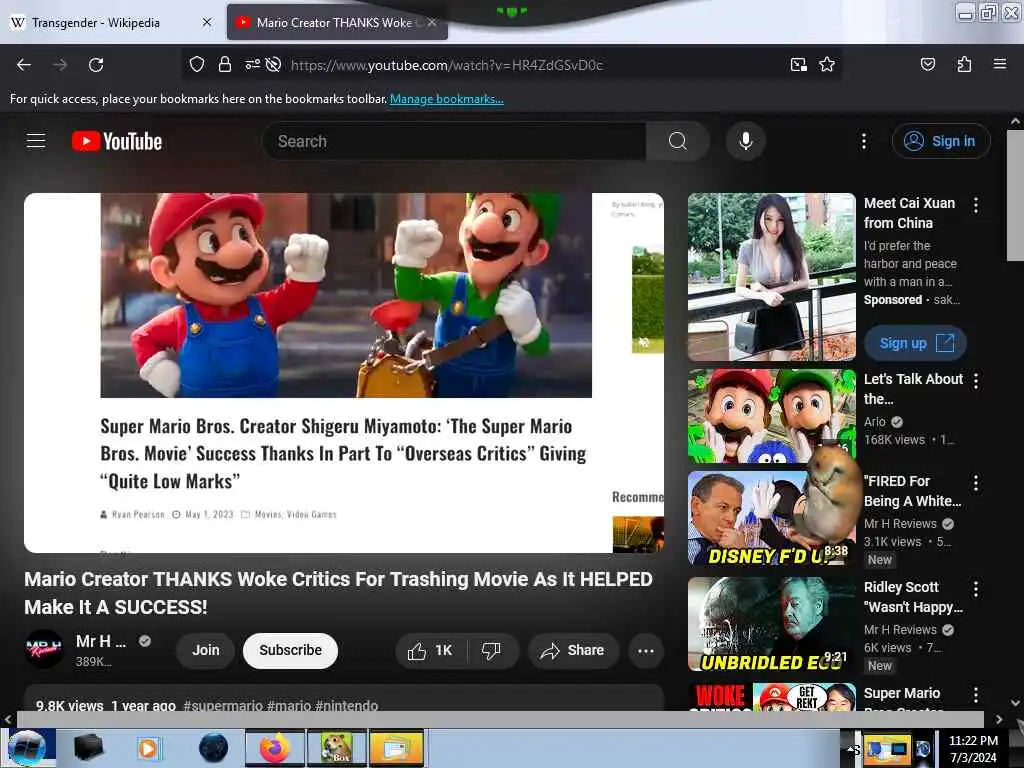Click the vertical page scrollbar thumb
This screenshot has height=768, width=1024.
pos(1015,196)
